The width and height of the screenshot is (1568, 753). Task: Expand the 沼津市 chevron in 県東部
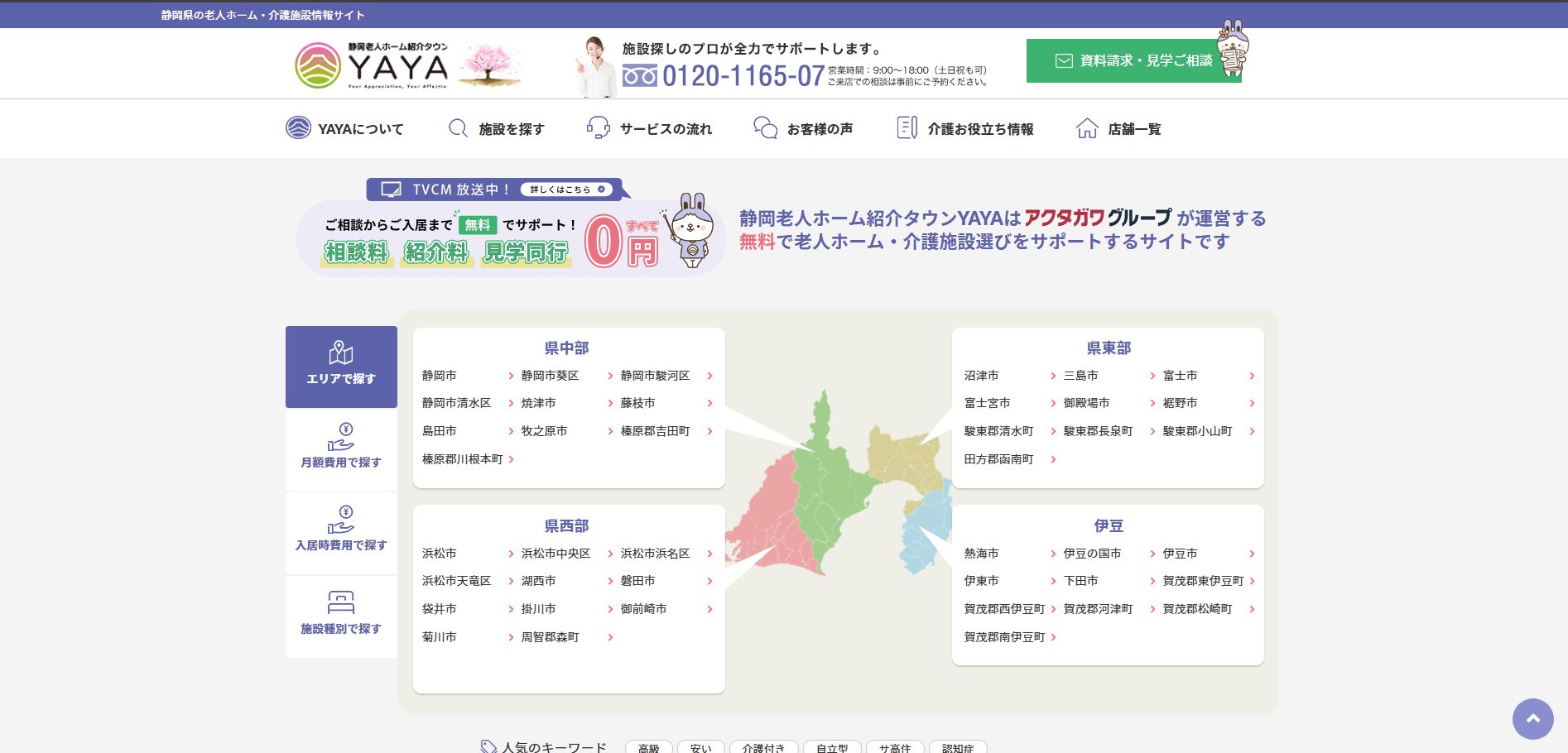(1054, 375)
